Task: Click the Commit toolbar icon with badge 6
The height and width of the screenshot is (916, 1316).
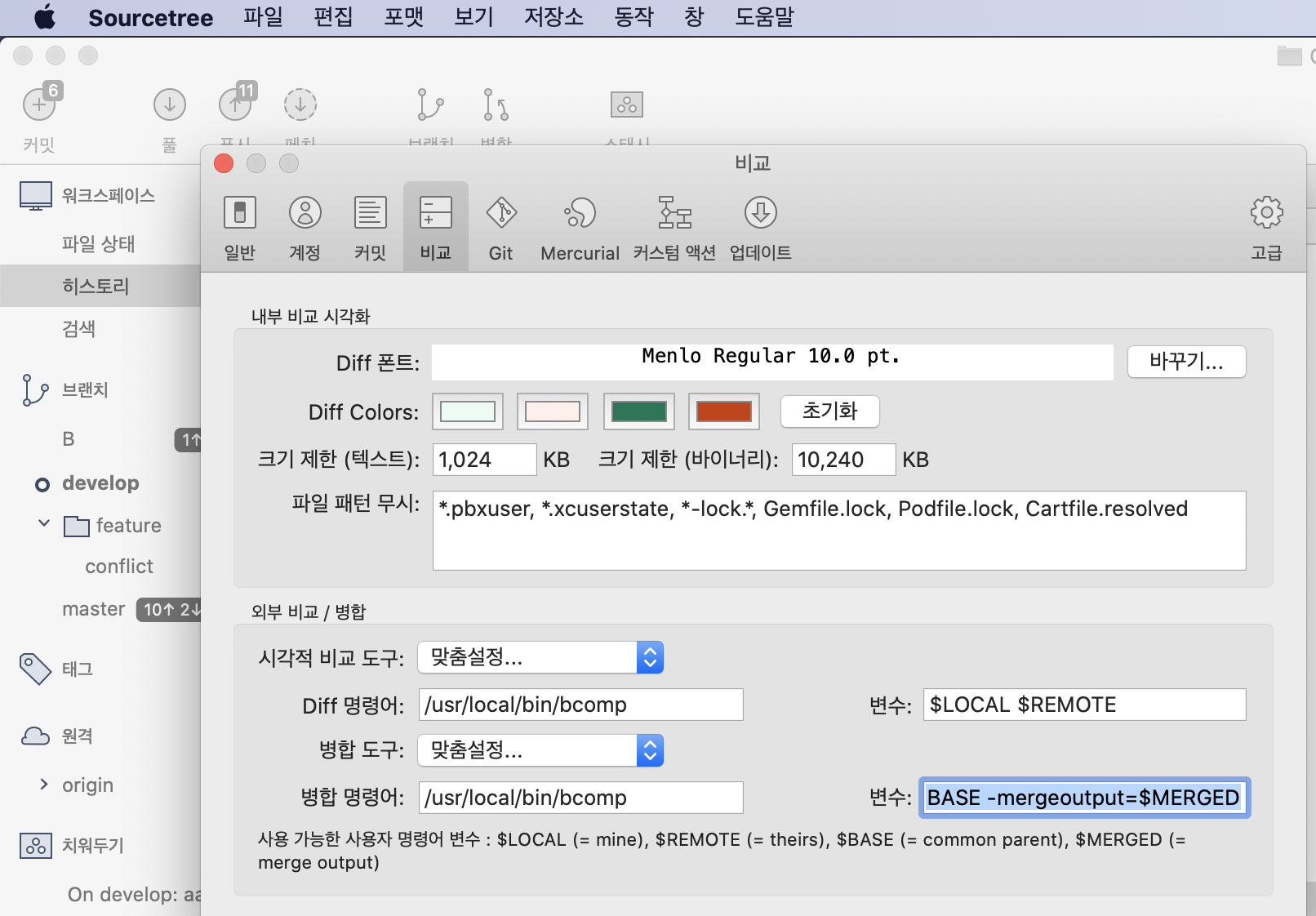Action: click(x=39, y=104)
